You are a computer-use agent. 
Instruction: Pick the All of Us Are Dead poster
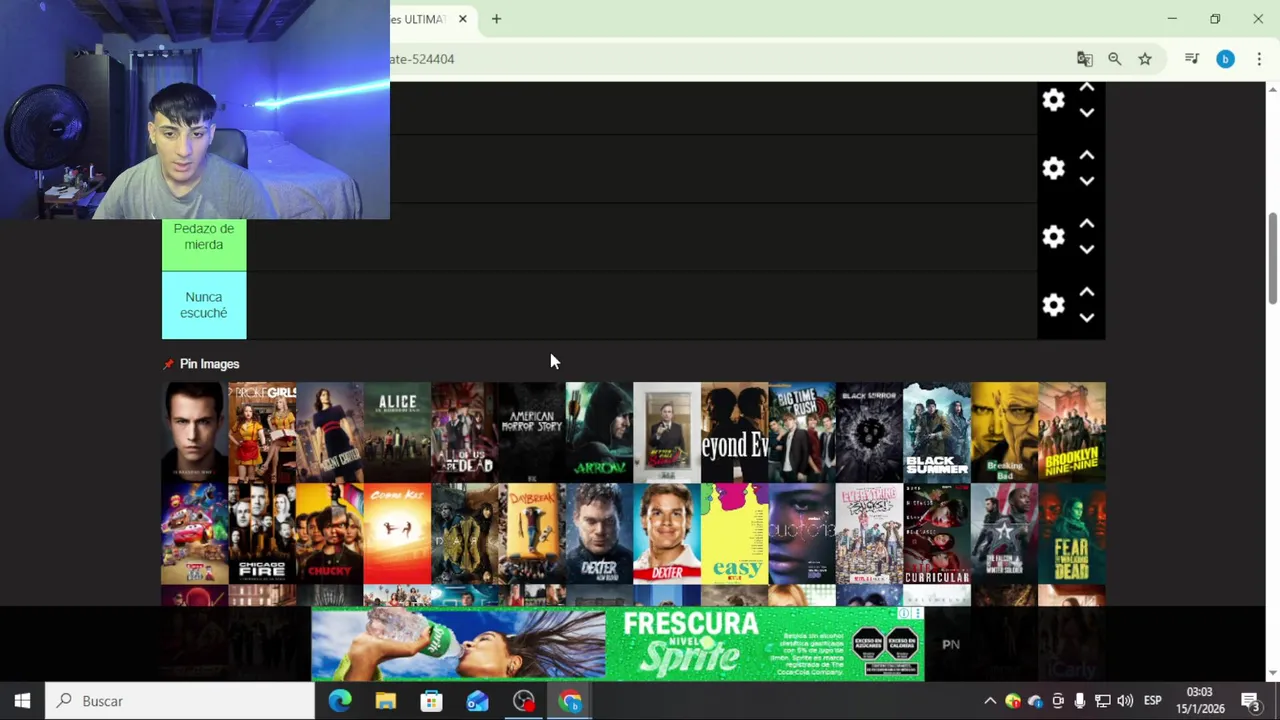pyautogui.click(x=465, y=432)
